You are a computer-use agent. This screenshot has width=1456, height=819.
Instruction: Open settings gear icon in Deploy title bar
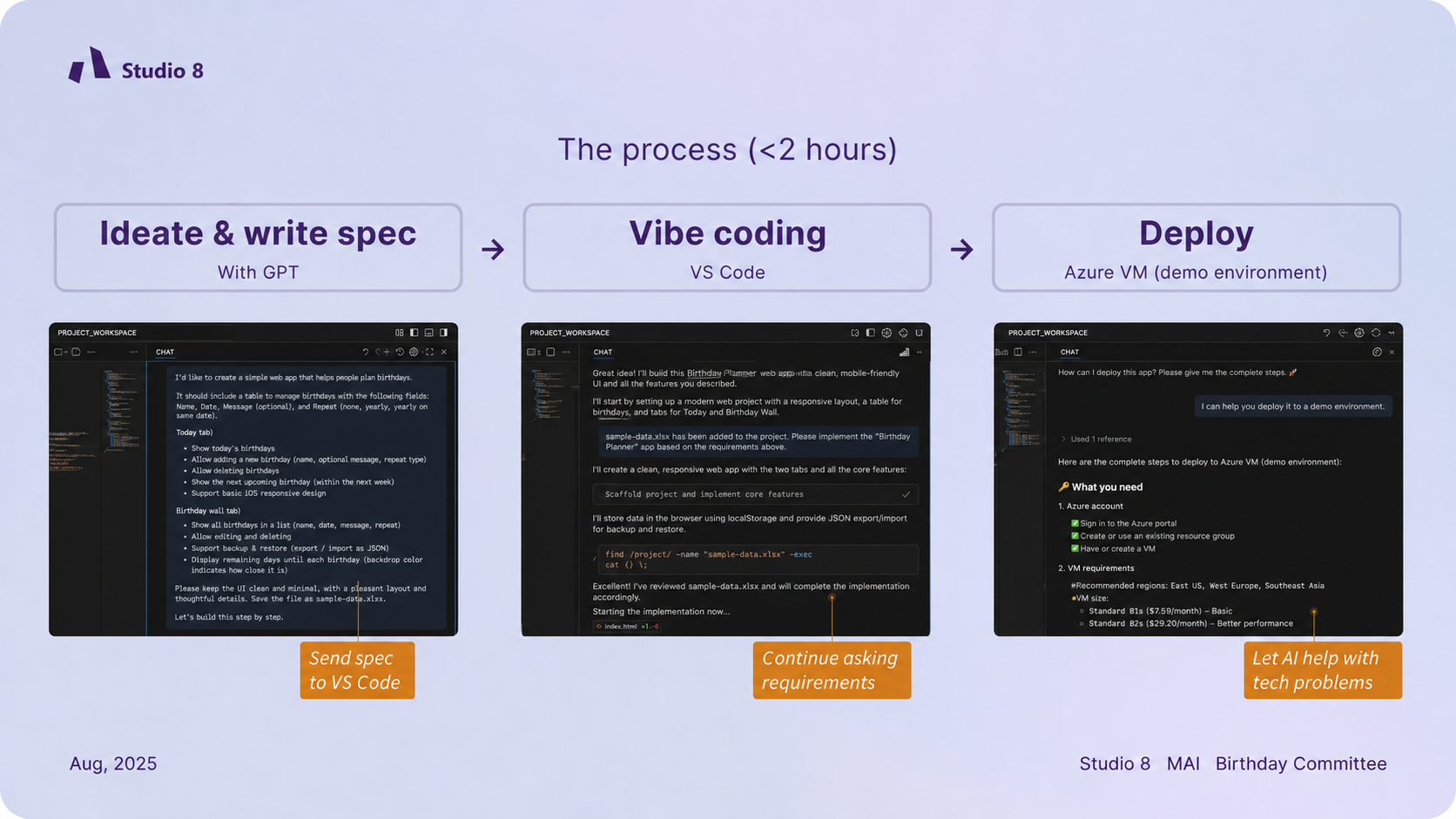point(1359,332)
